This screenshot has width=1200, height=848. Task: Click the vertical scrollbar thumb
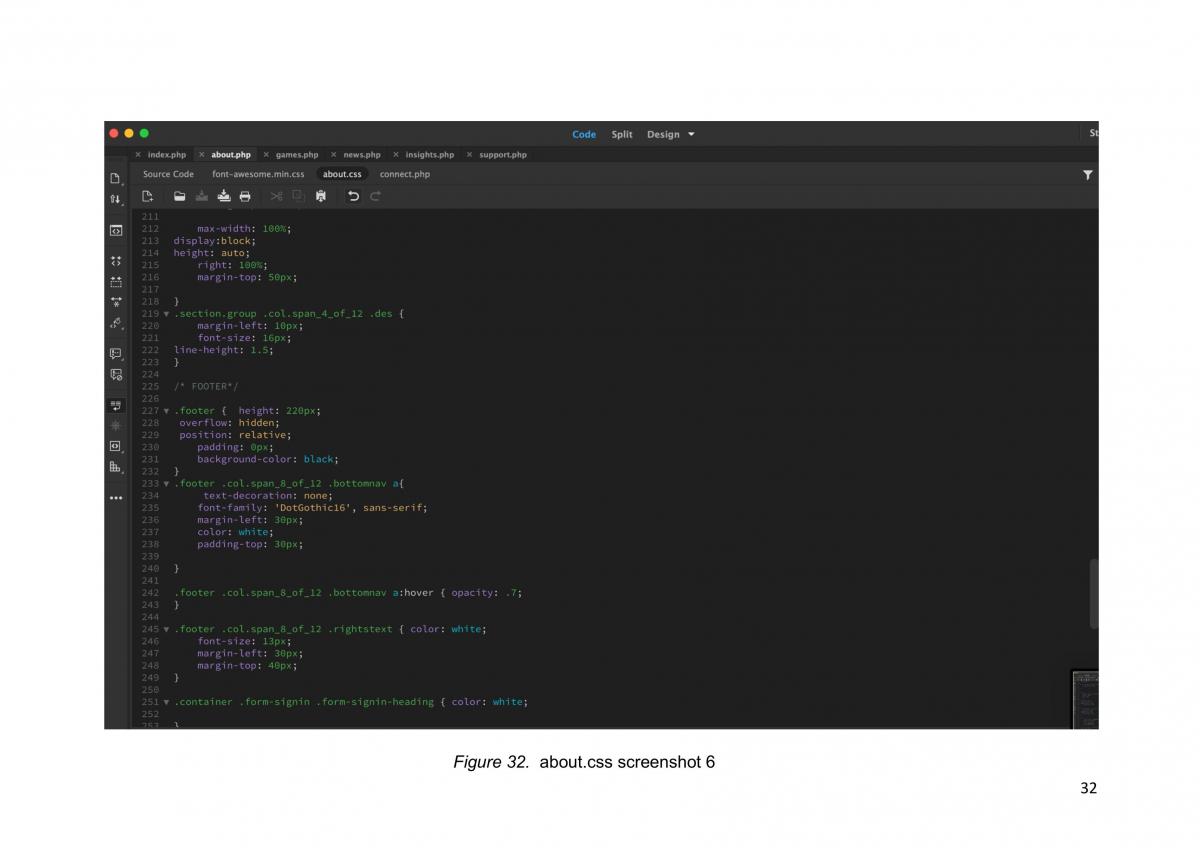coord(1094,593)
